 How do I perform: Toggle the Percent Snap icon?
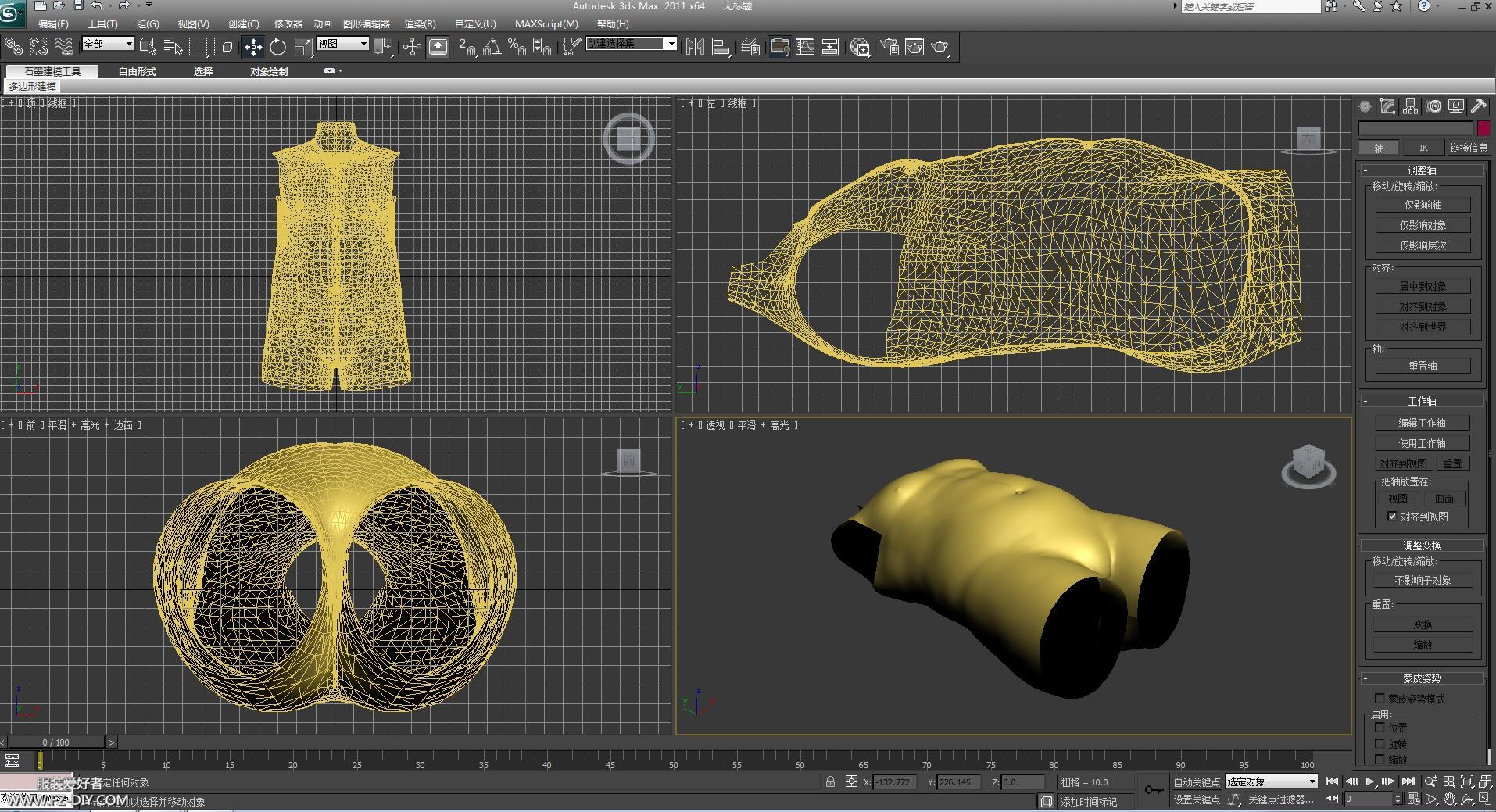pos(517,47)
